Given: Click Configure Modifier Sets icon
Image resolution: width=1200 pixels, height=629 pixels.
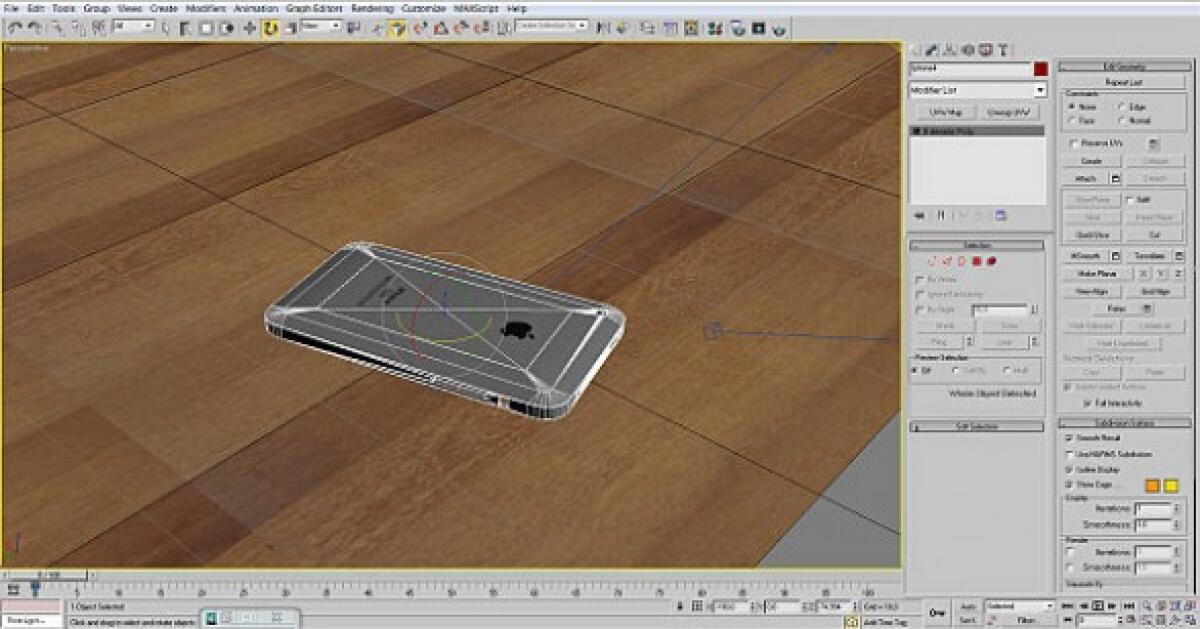Looking at the screenshot, I should click(x=1001, y=215).
